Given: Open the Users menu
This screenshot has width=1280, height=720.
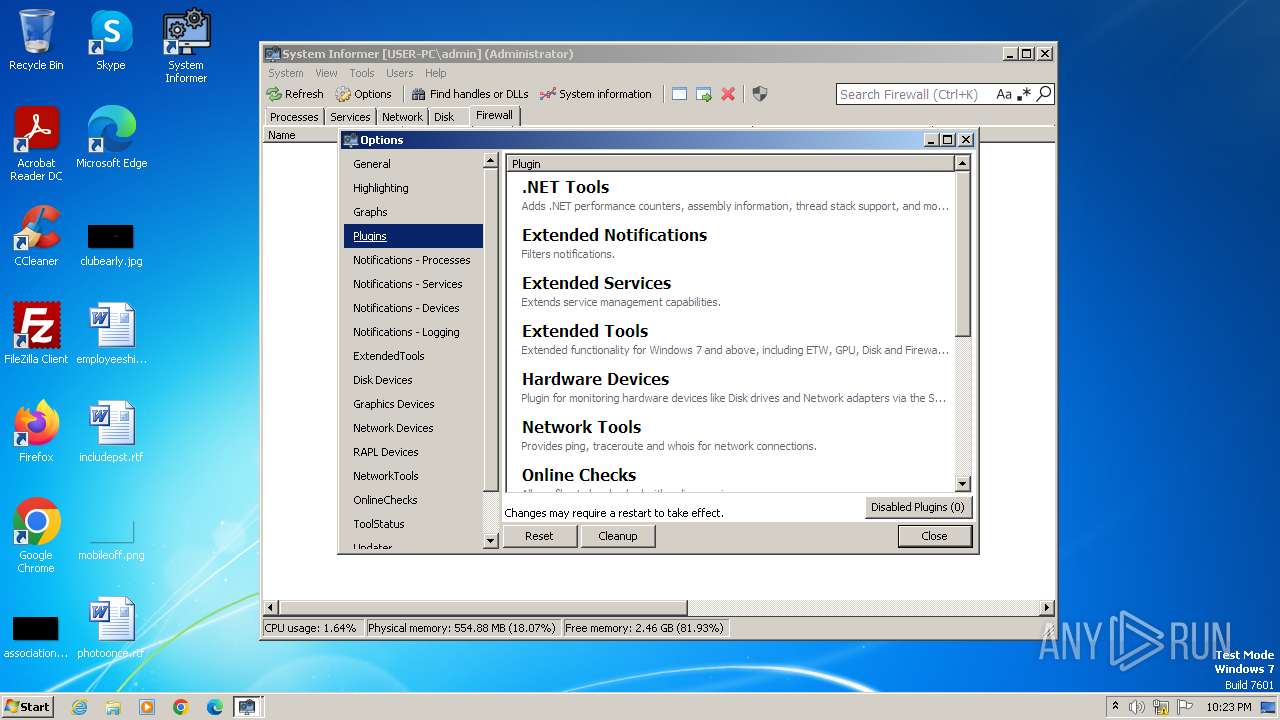Looking at the screenshot, I should click(x=400, y=73).
